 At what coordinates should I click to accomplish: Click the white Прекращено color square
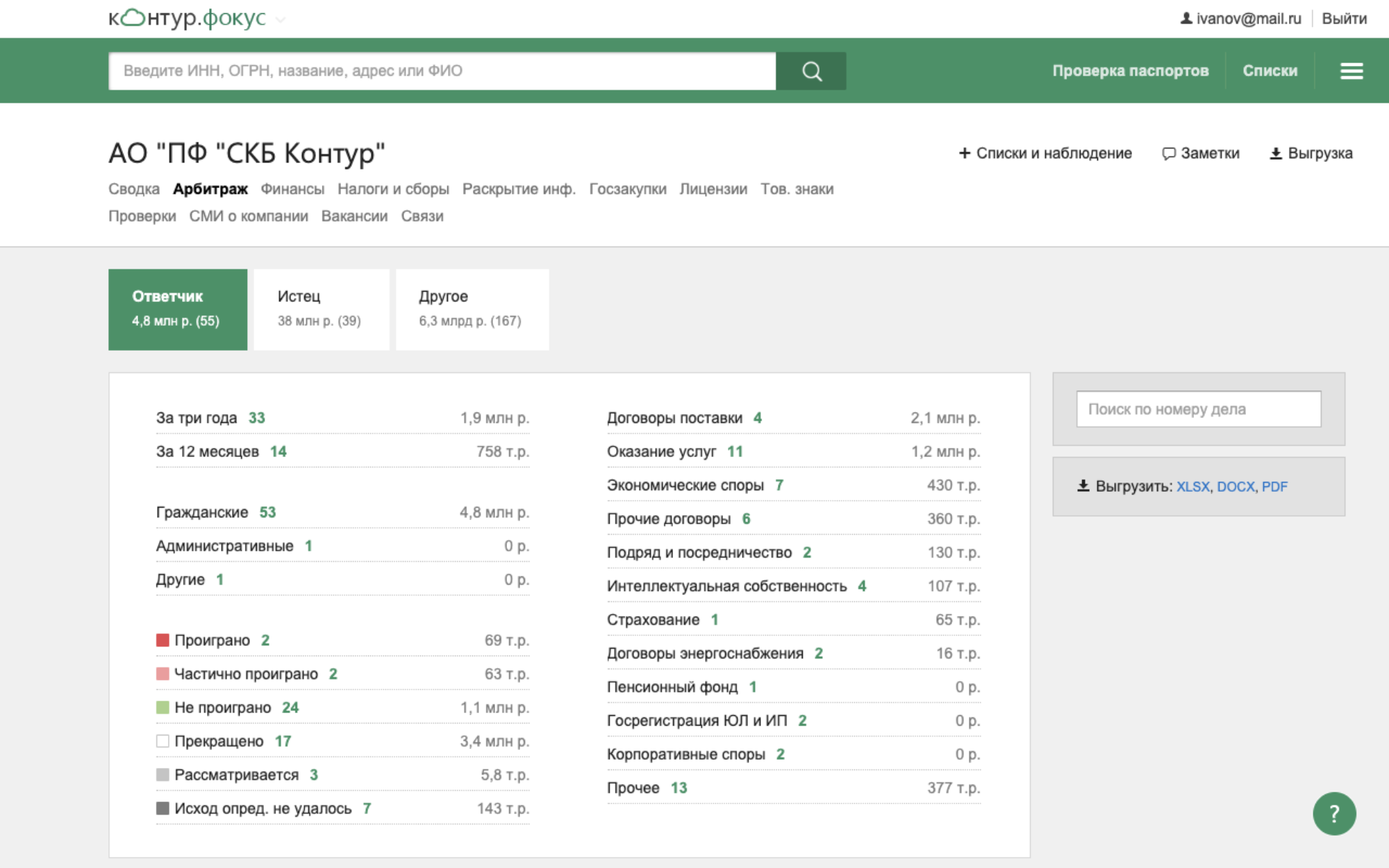pos(163,741)
